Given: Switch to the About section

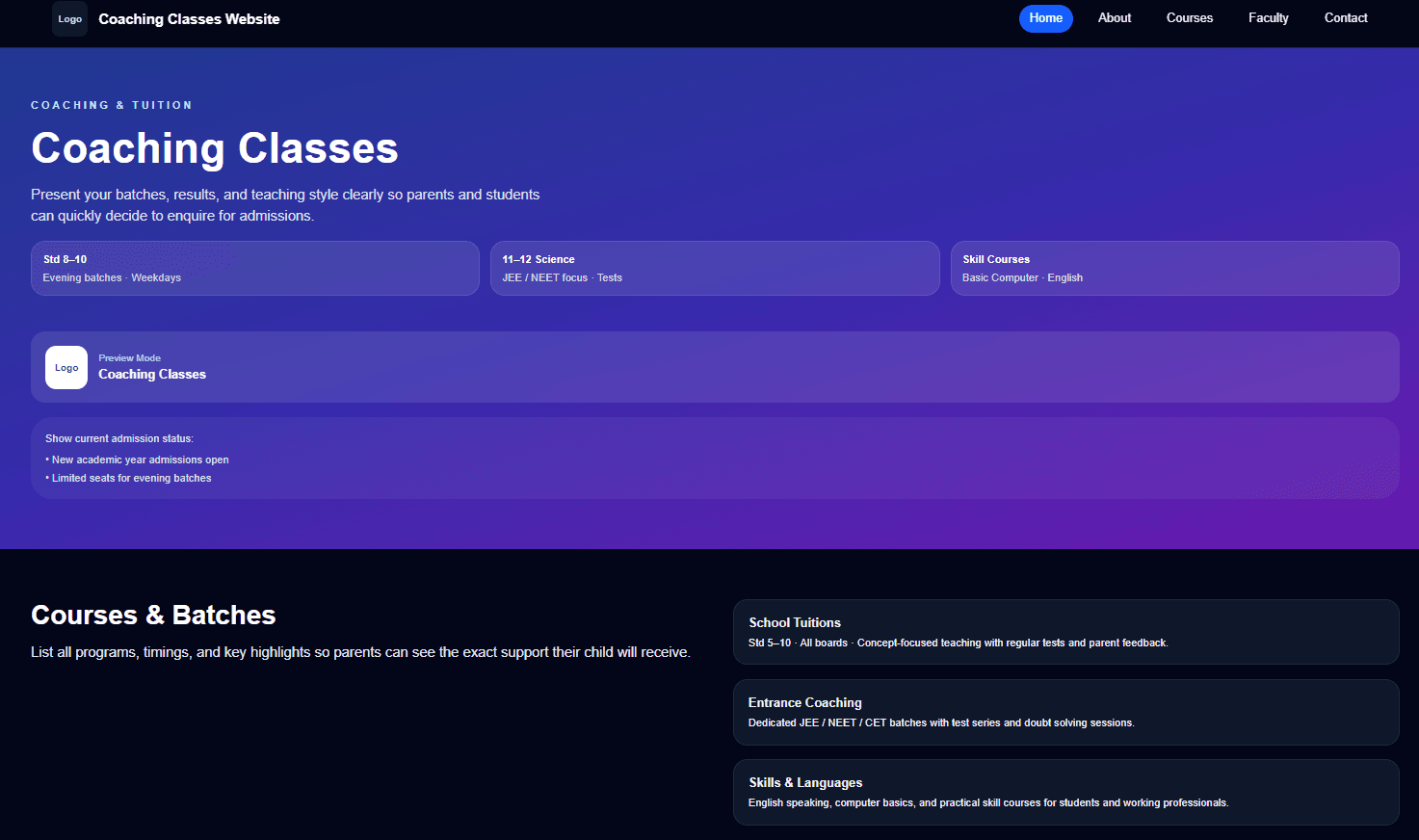Looking at the screenshot, I should click(1114, 18).
